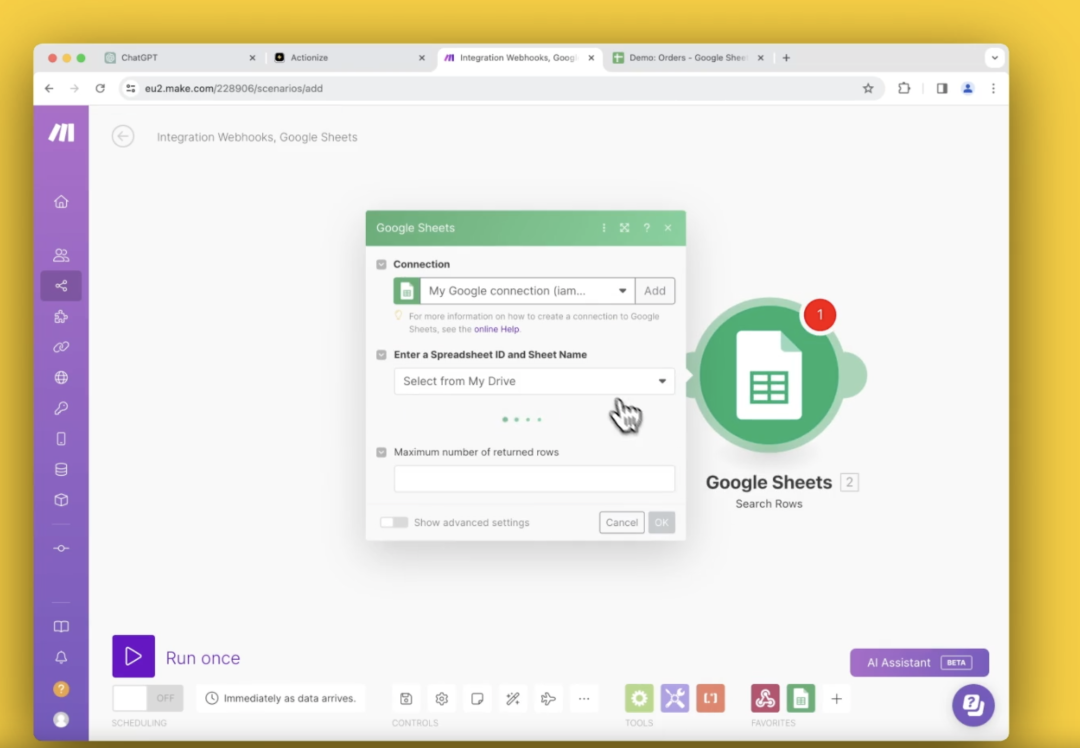
Task: Toggle Show advanced settings switch
Action: (394, 522)
